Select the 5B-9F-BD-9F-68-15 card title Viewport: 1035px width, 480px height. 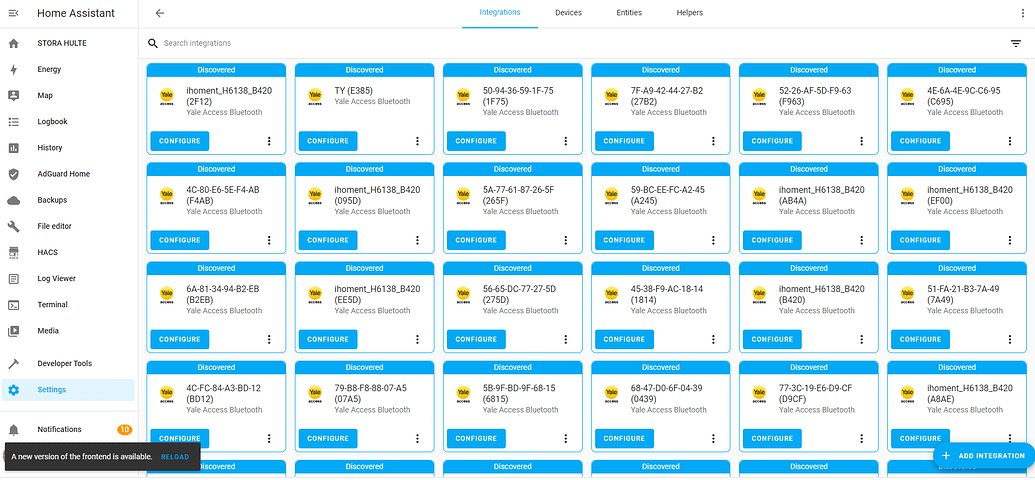coord(519,394)
